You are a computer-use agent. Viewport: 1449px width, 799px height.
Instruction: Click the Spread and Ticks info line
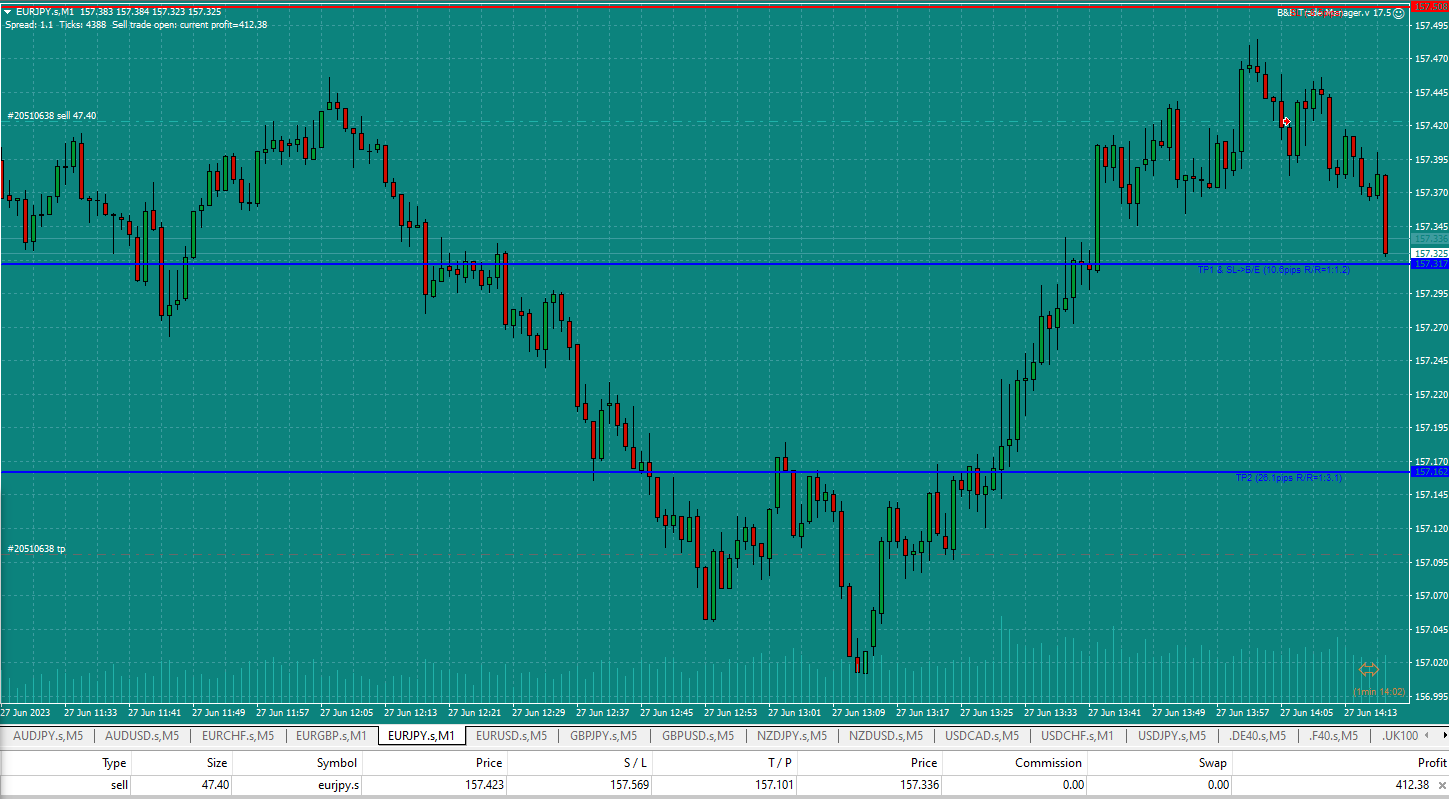tap(136, 24)
